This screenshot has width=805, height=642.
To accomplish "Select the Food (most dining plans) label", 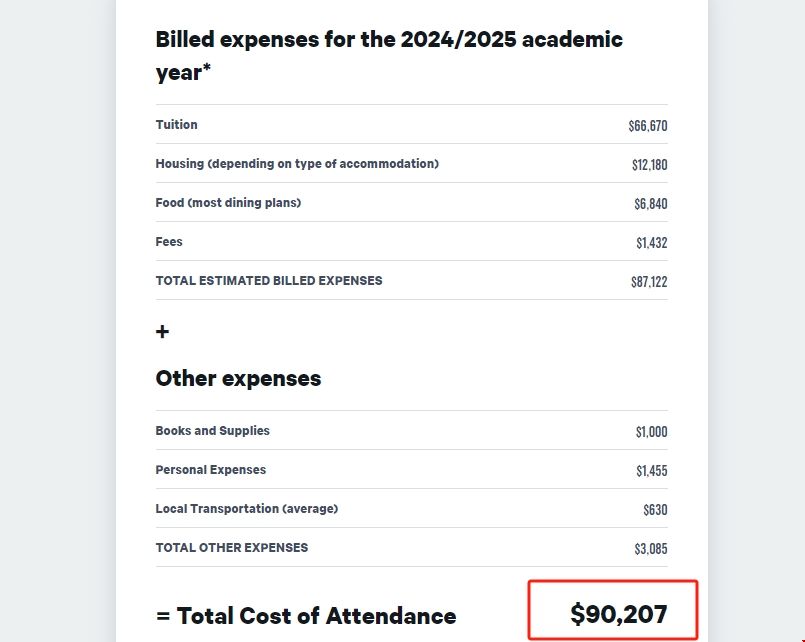I will [x=228, y=203].
